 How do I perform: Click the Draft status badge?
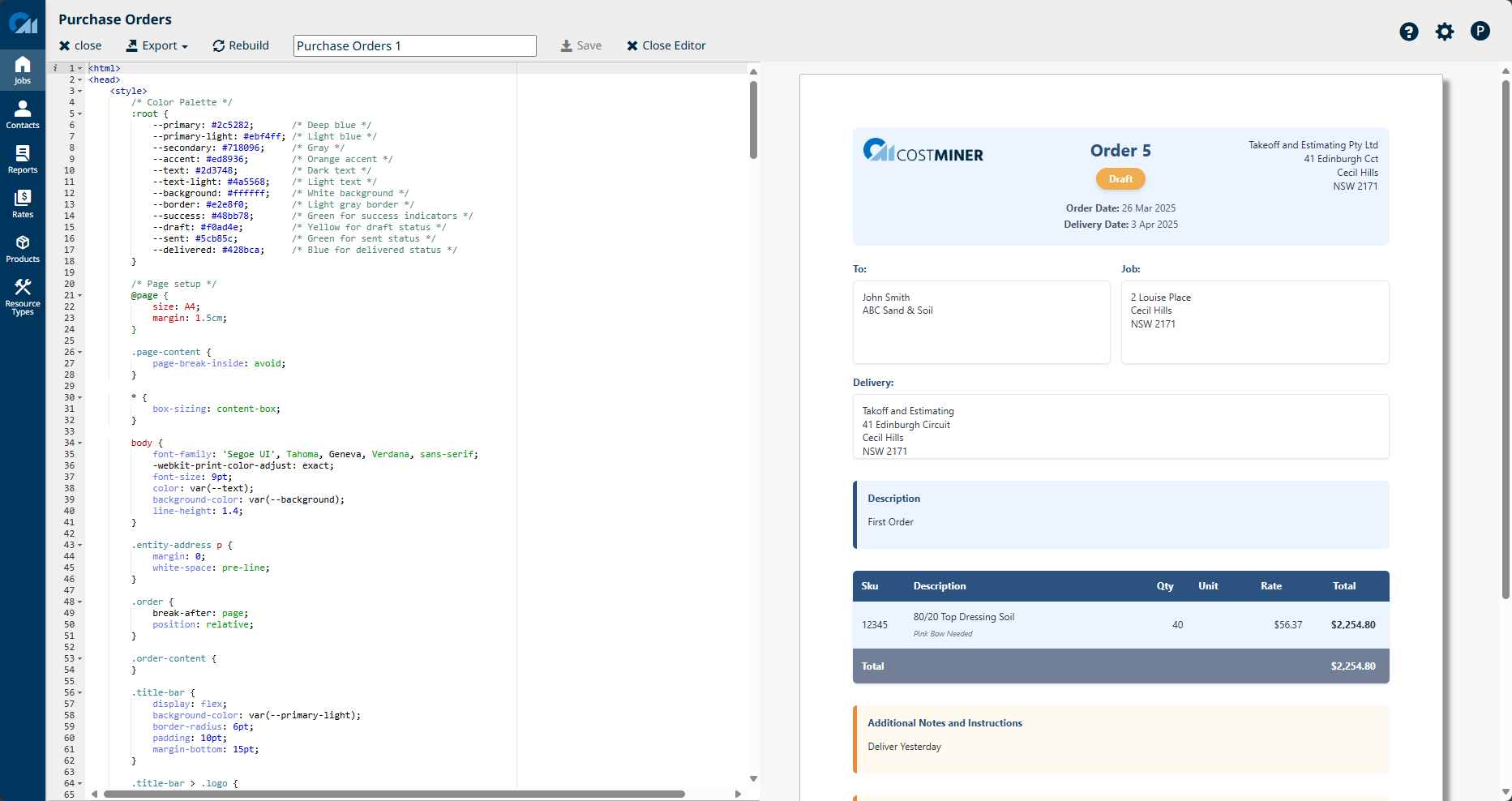click(x=1120, y=178)
